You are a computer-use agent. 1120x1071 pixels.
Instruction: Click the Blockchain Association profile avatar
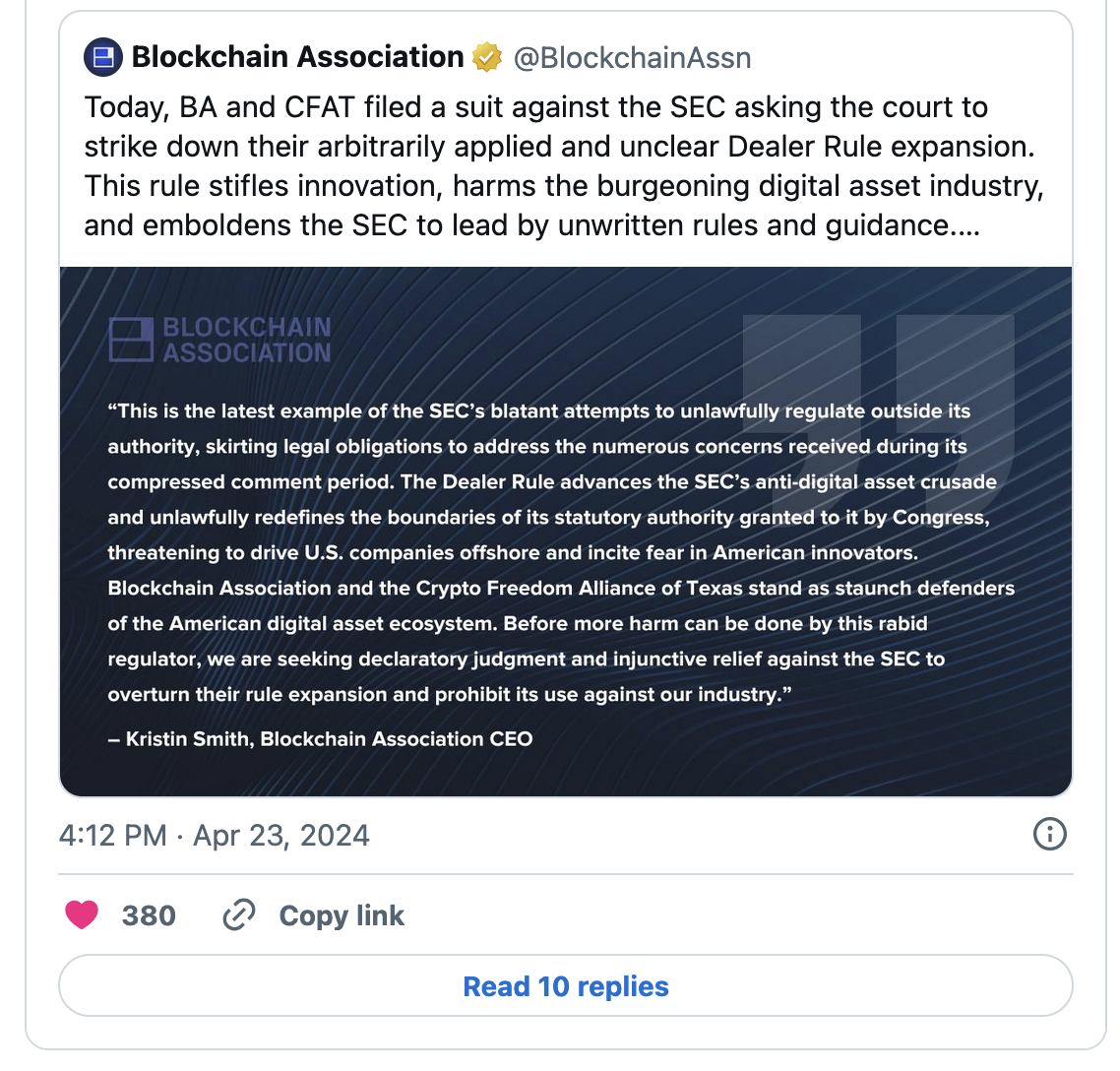(x=103, y=57)
